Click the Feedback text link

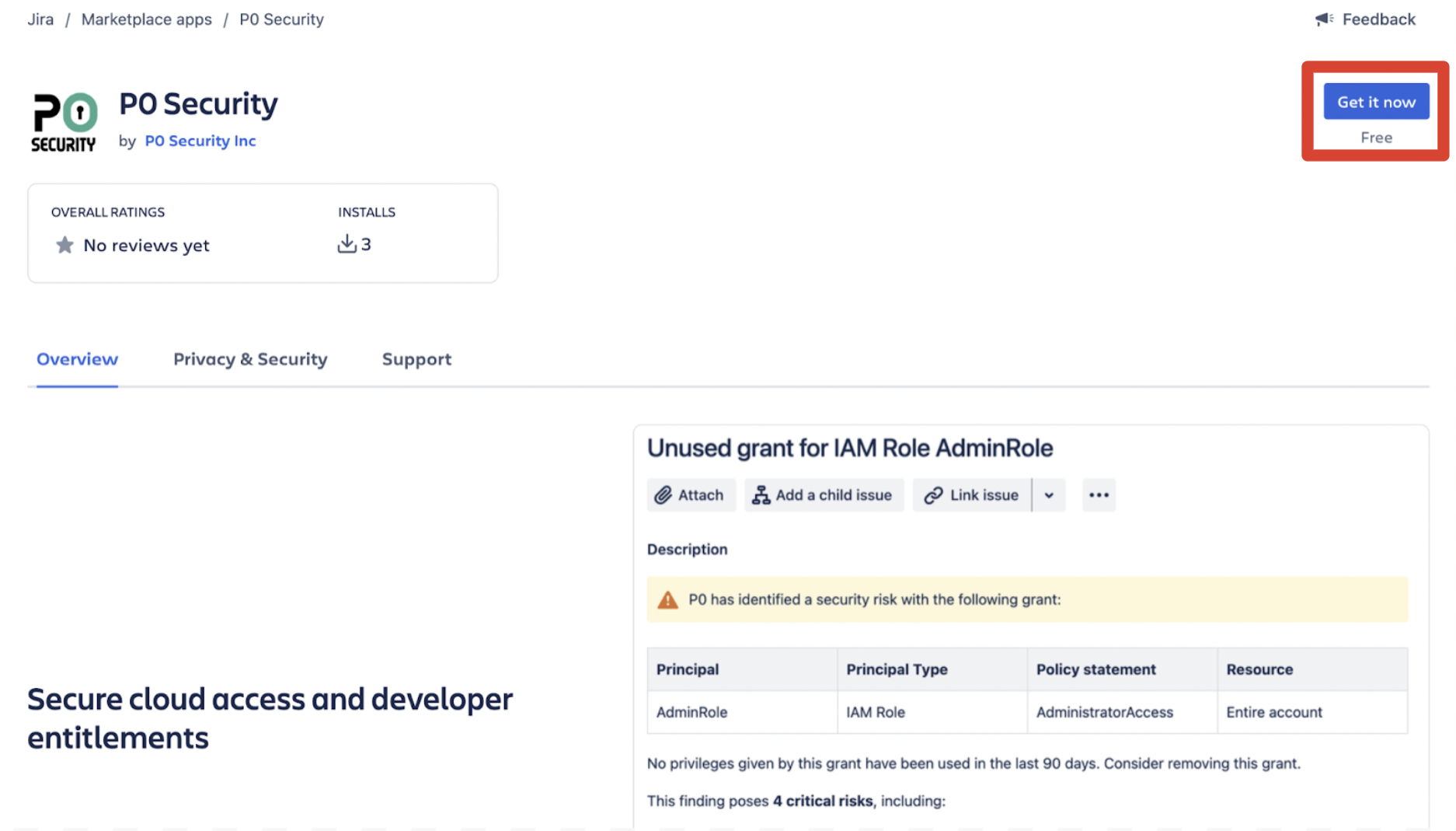[x=1379, y=19]
